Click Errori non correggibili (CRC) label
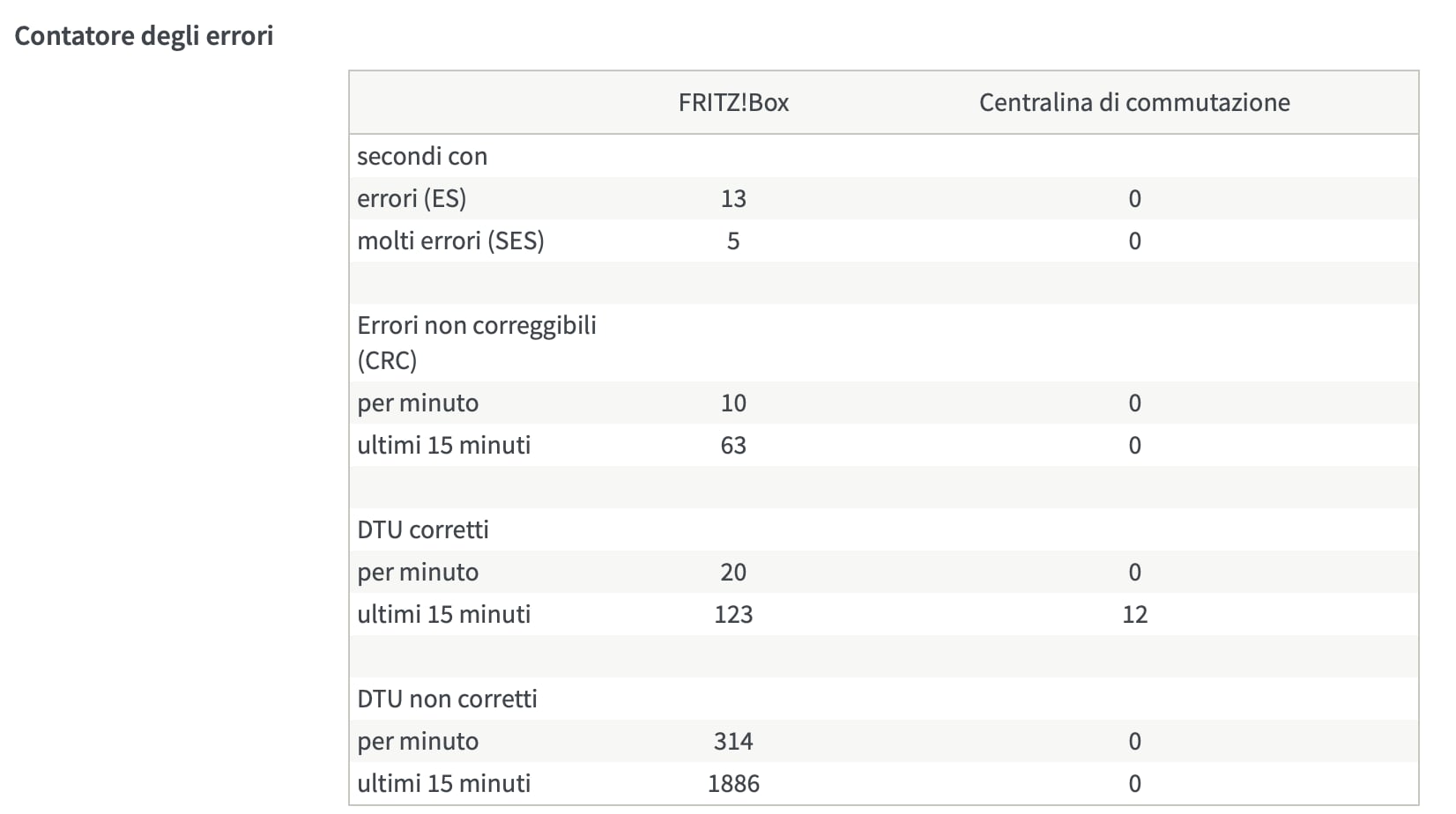The width and height of the screenshot is (1456, 814). [477, 343]
